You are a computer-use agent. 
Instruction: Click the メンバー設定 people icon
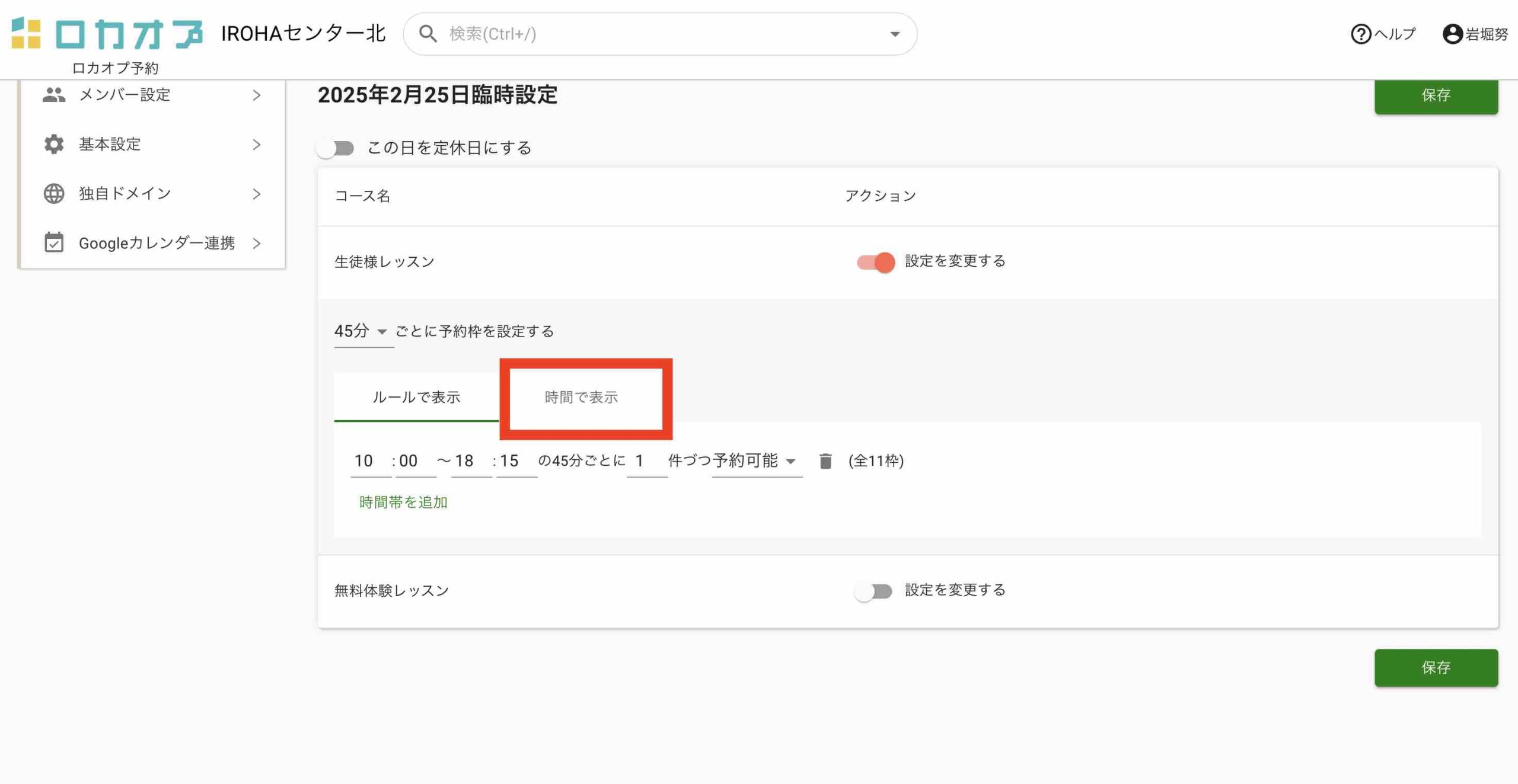coord(54,95)
